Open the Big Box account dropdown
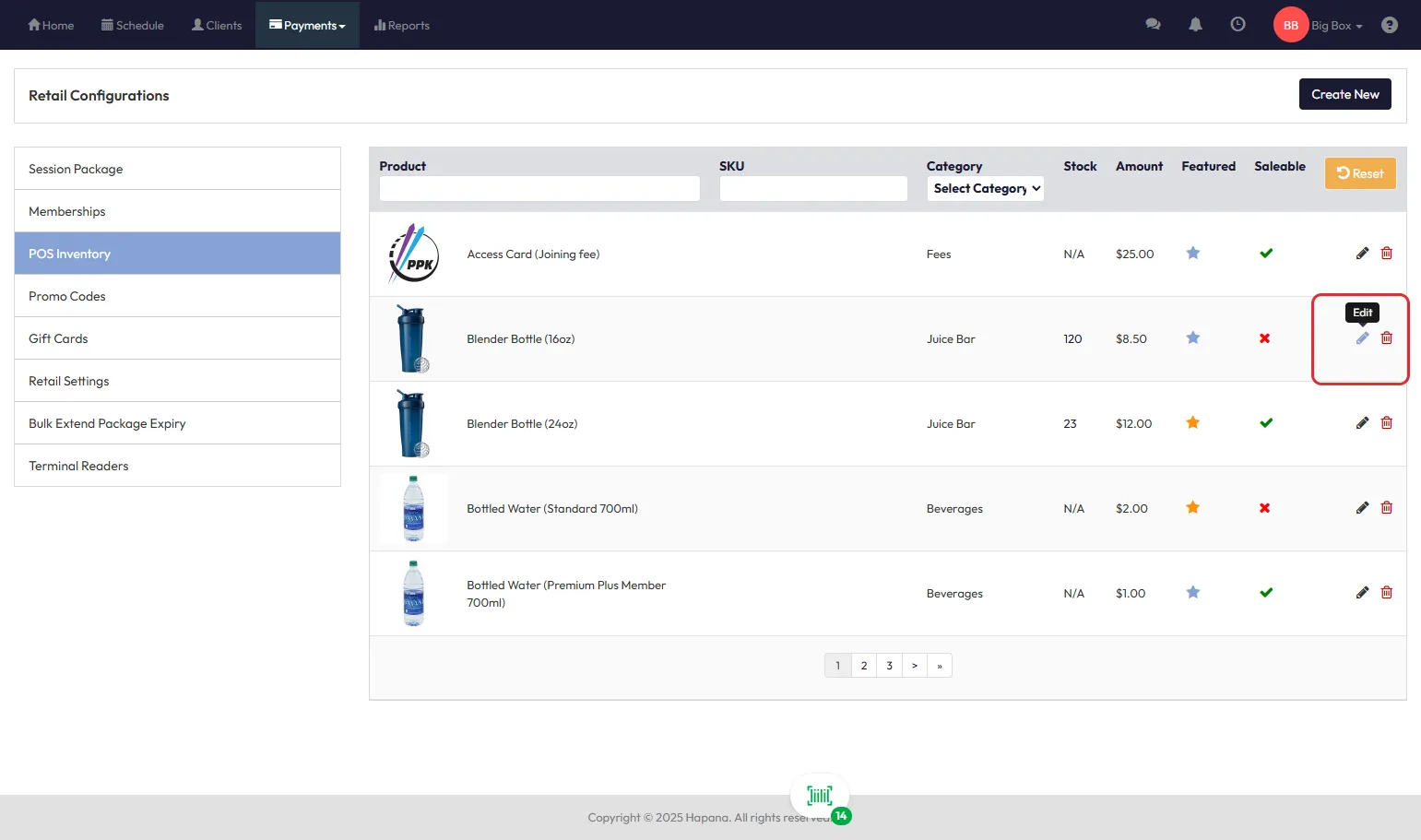 point(1336,26)
